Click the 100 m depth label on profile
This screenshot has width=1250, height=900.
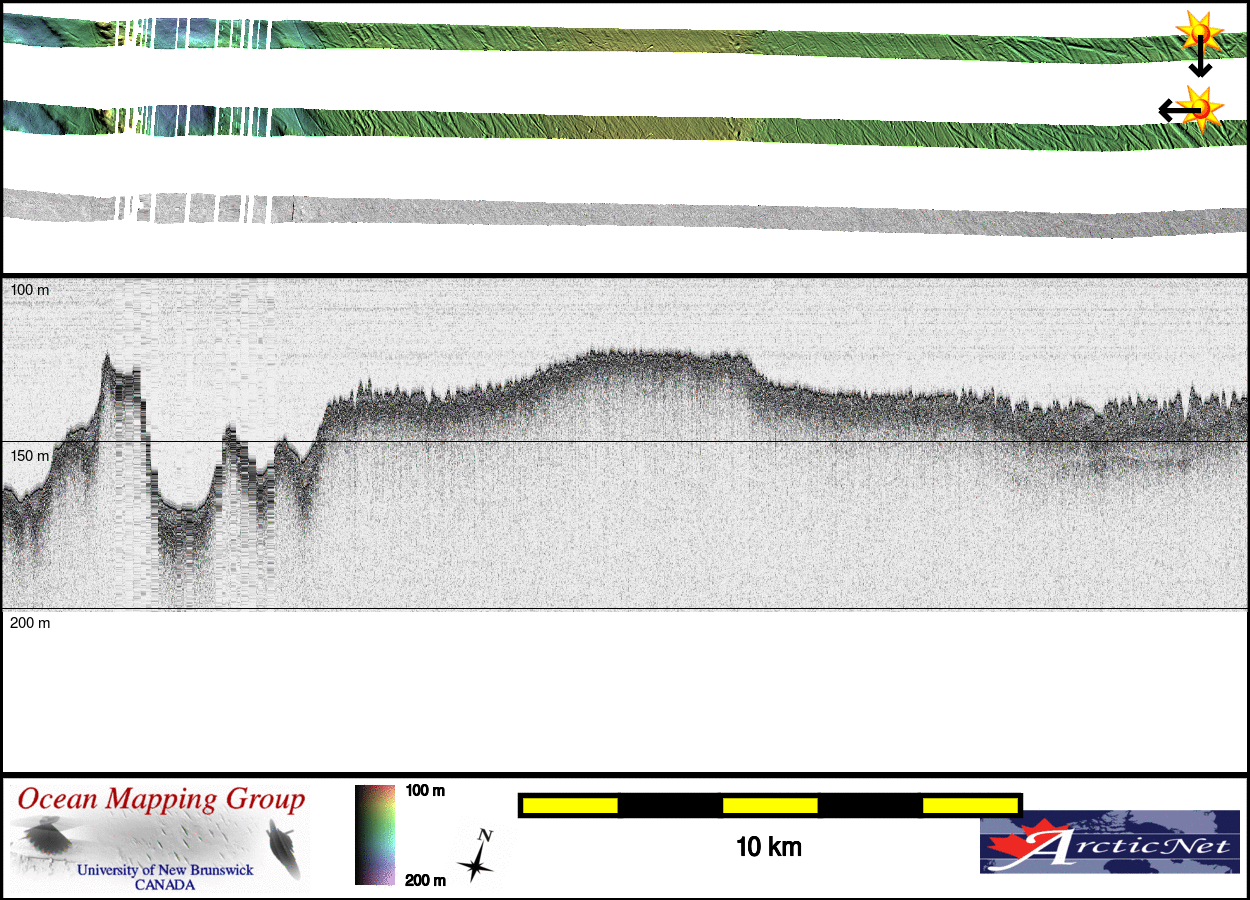[29, 290]
